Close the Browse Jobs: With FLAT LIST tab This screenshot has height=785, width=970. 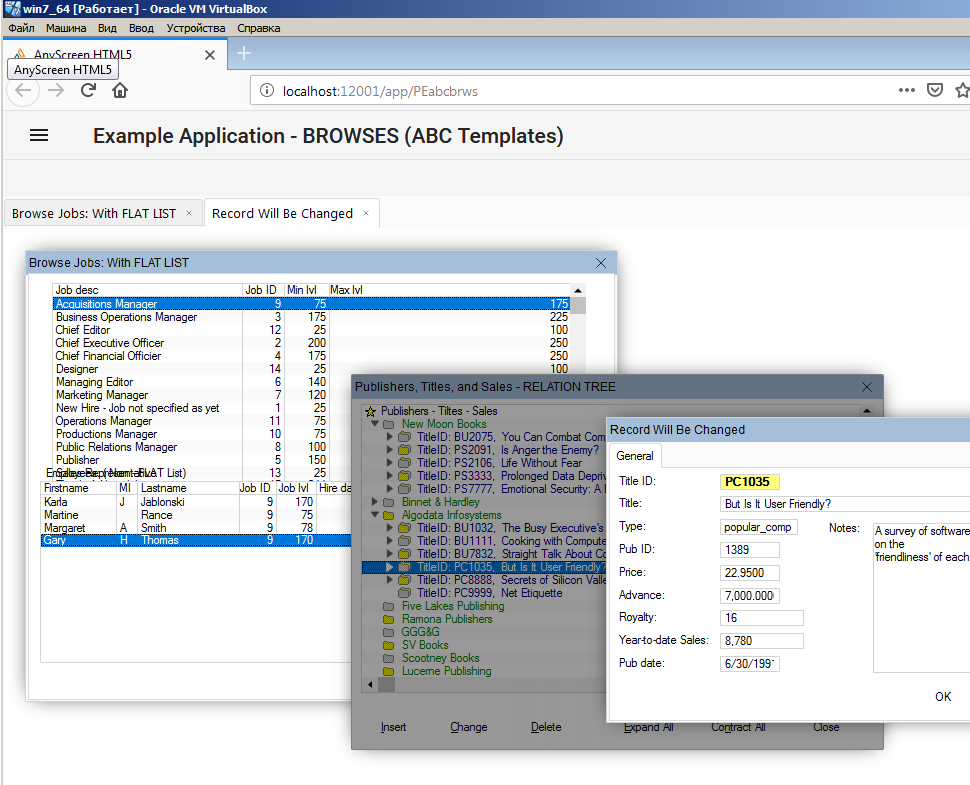click(188, 213)
